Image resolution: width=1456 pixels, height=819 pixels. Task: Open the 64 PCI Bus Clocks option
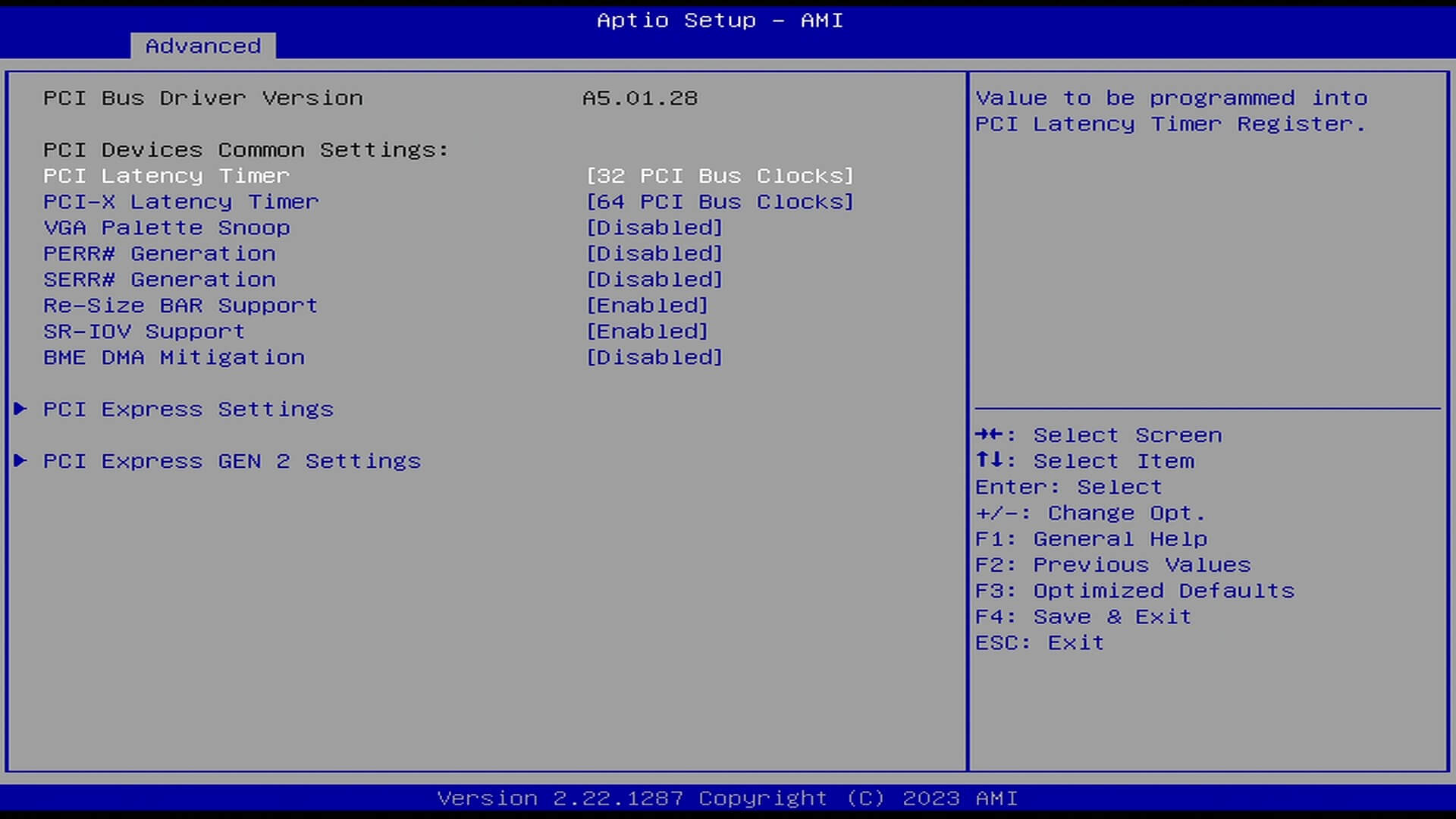720,202
